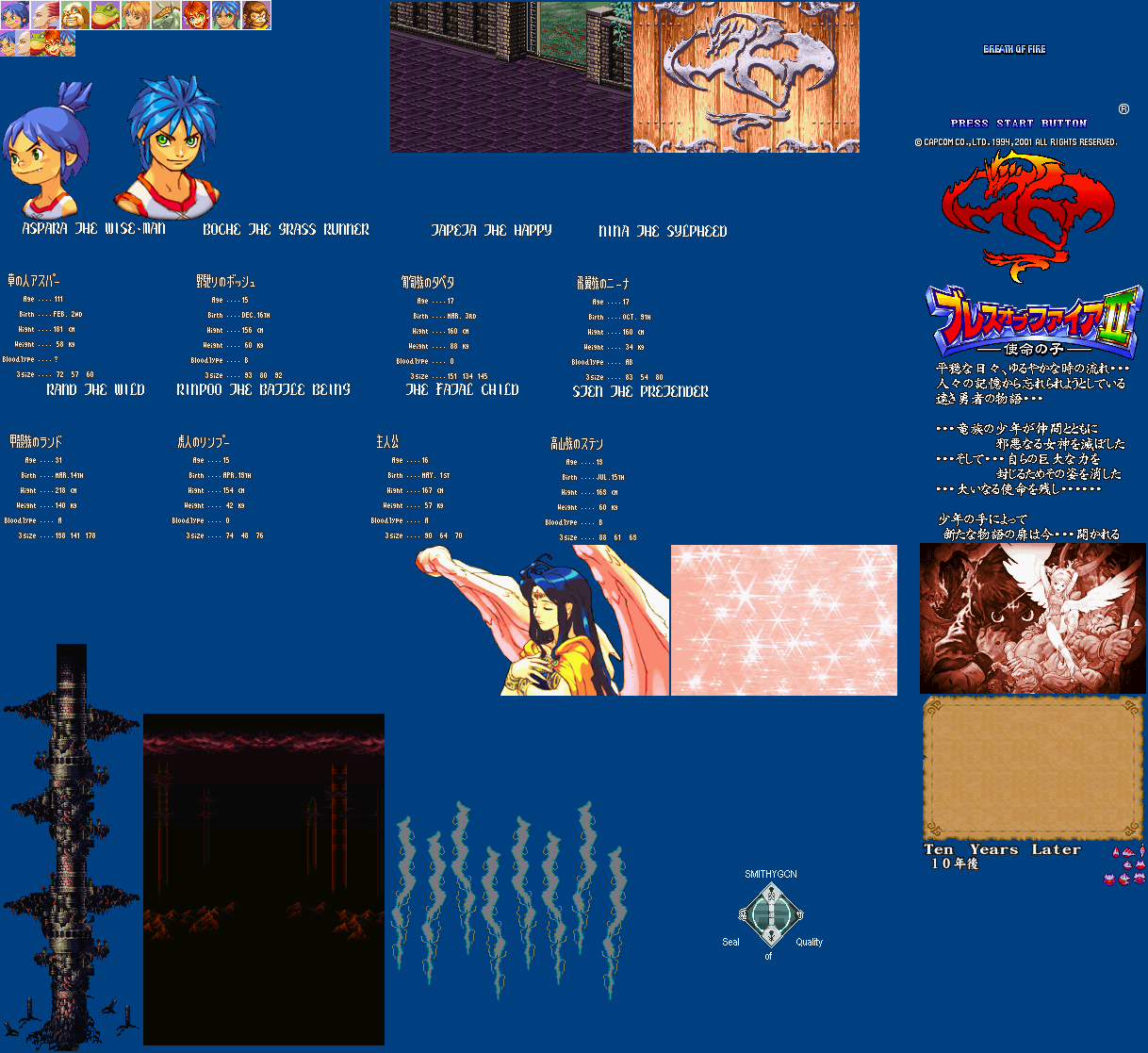Click the '10年後' Japanese caption
Screen dimensions: 1148x1053
955,864
